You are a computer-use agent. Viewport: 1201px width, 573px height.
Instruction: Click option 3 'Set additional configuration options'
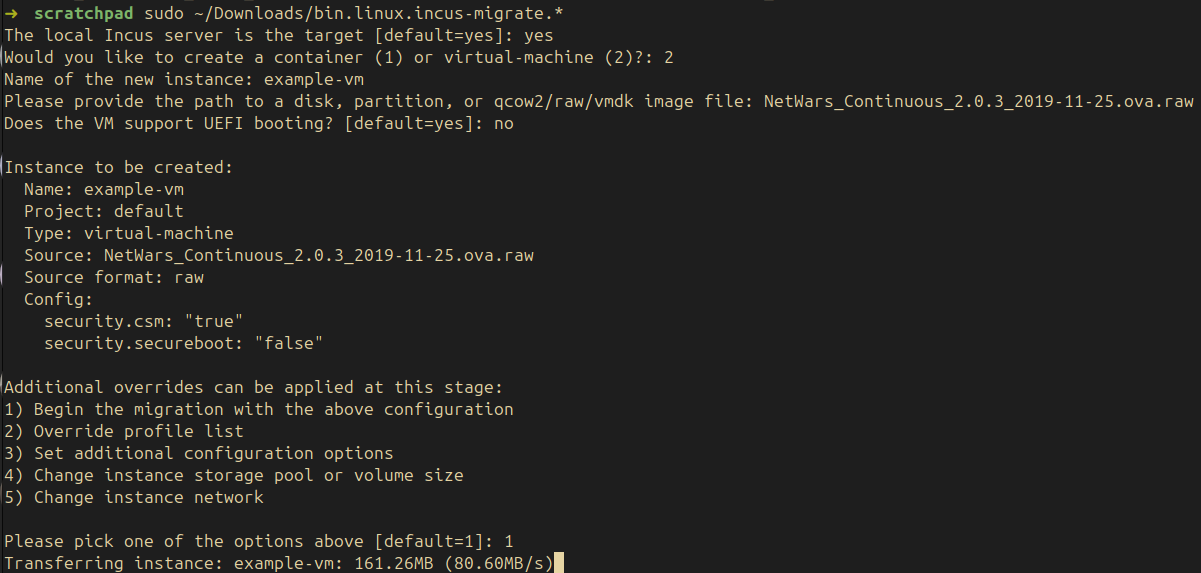tap(198, 454)
